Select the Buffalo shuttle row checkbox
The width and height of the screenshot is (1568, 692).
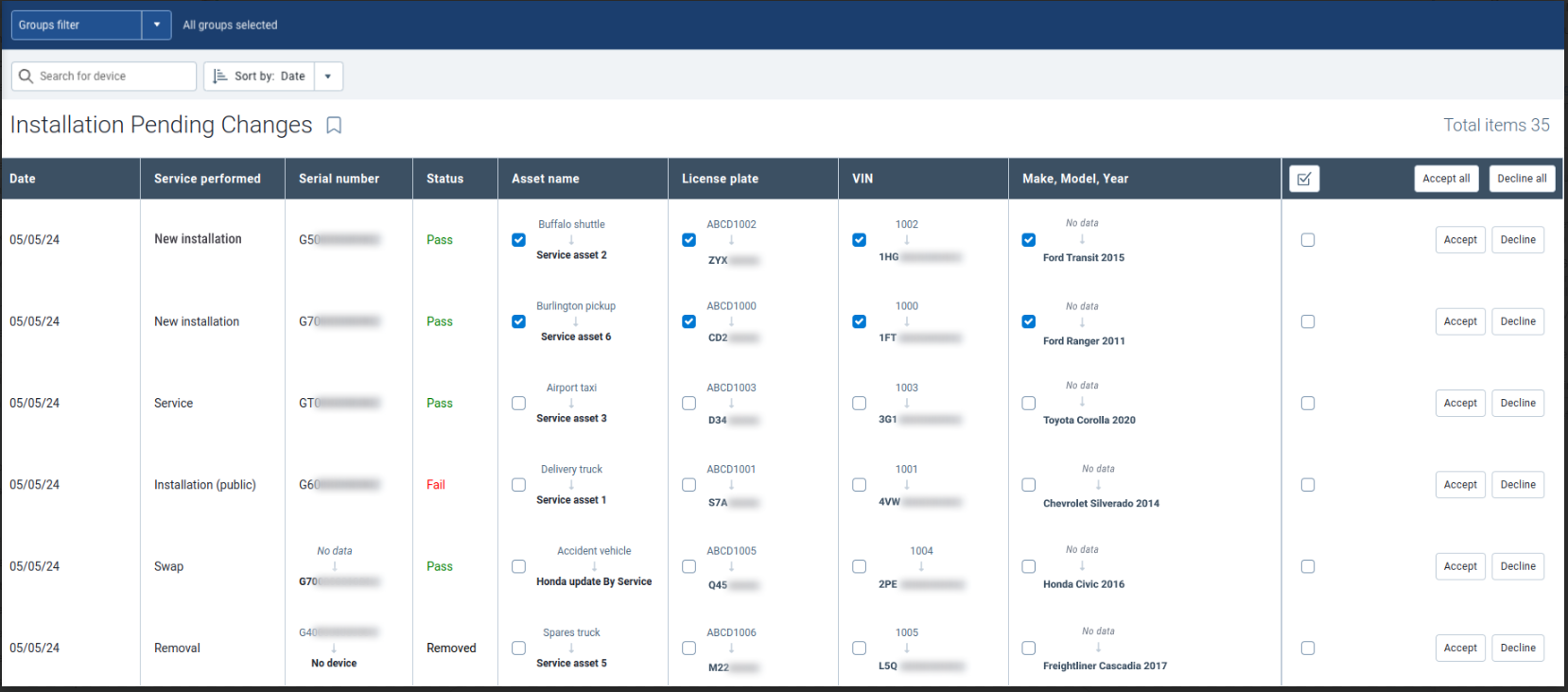1307,240
